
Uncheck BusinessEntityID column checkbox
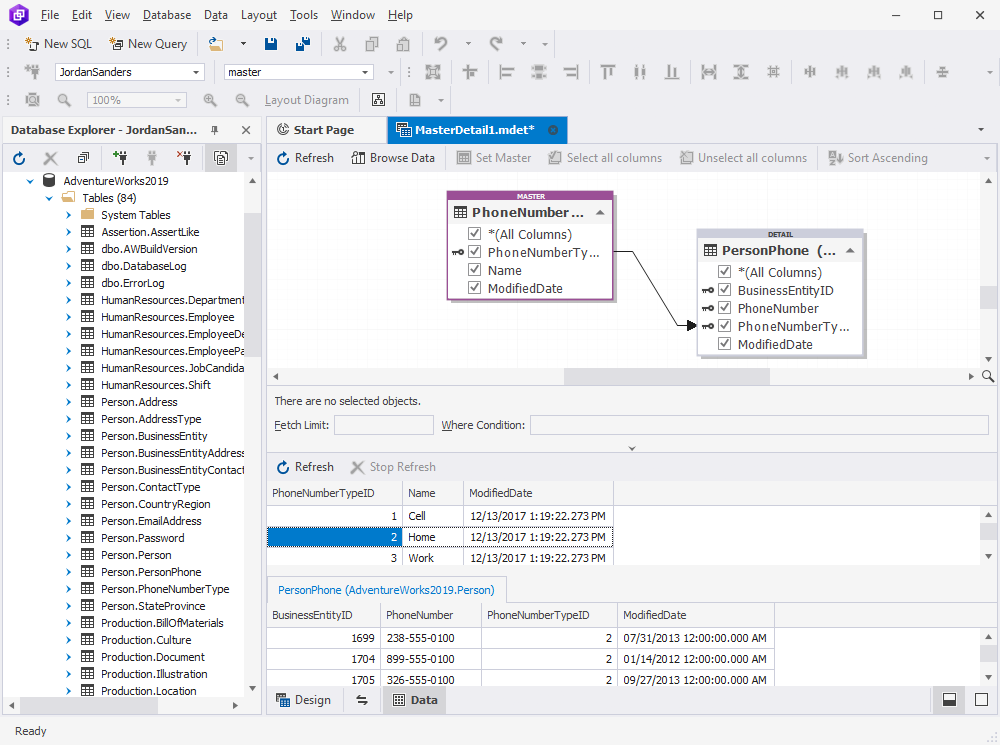point(724,290)
